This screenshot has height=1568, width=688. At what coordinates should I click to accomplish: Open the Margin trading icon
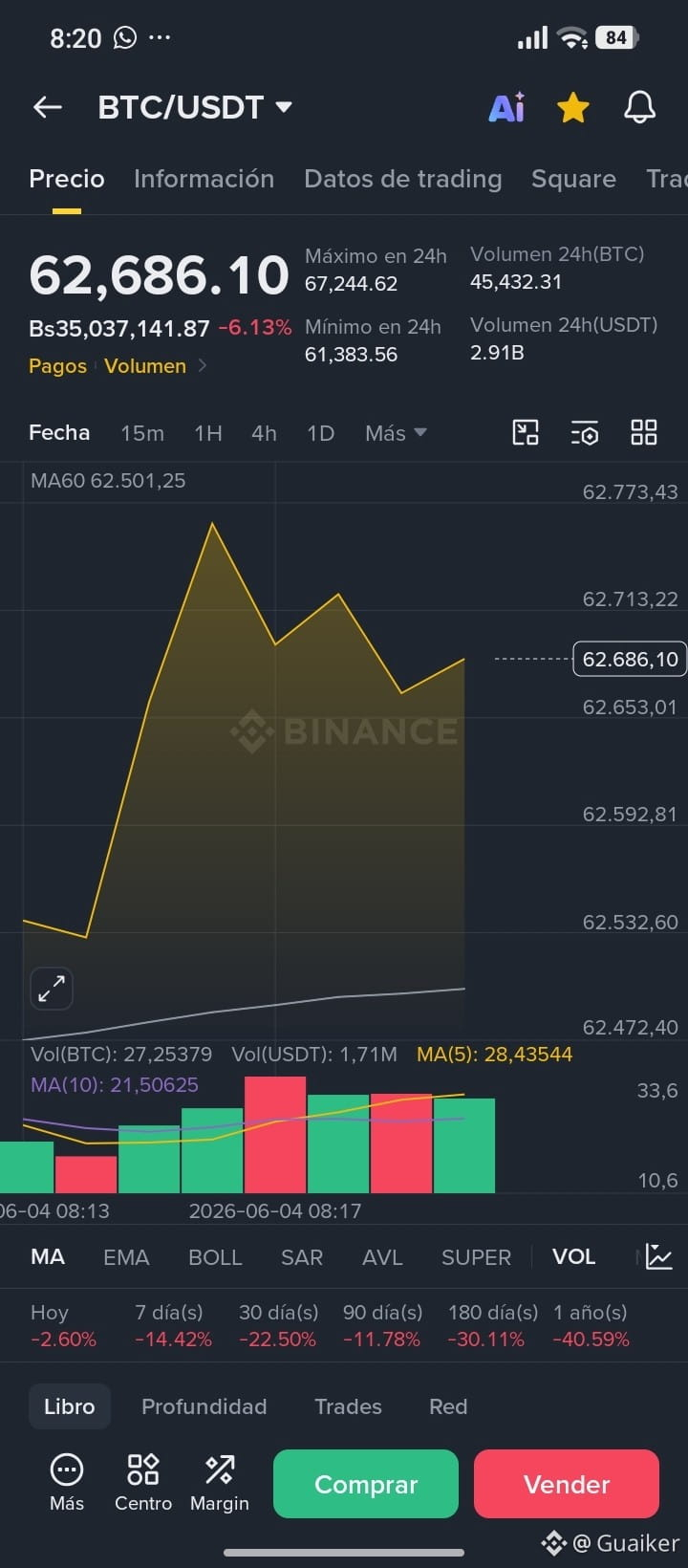pos(220,1484)
